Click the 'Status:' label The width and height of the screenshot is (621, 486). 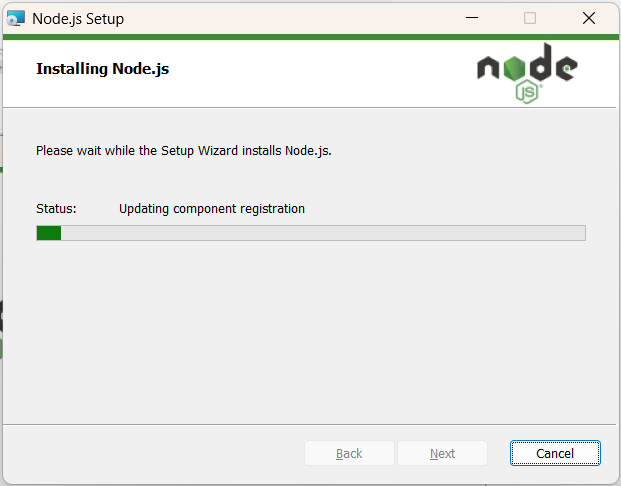[56, 209]
